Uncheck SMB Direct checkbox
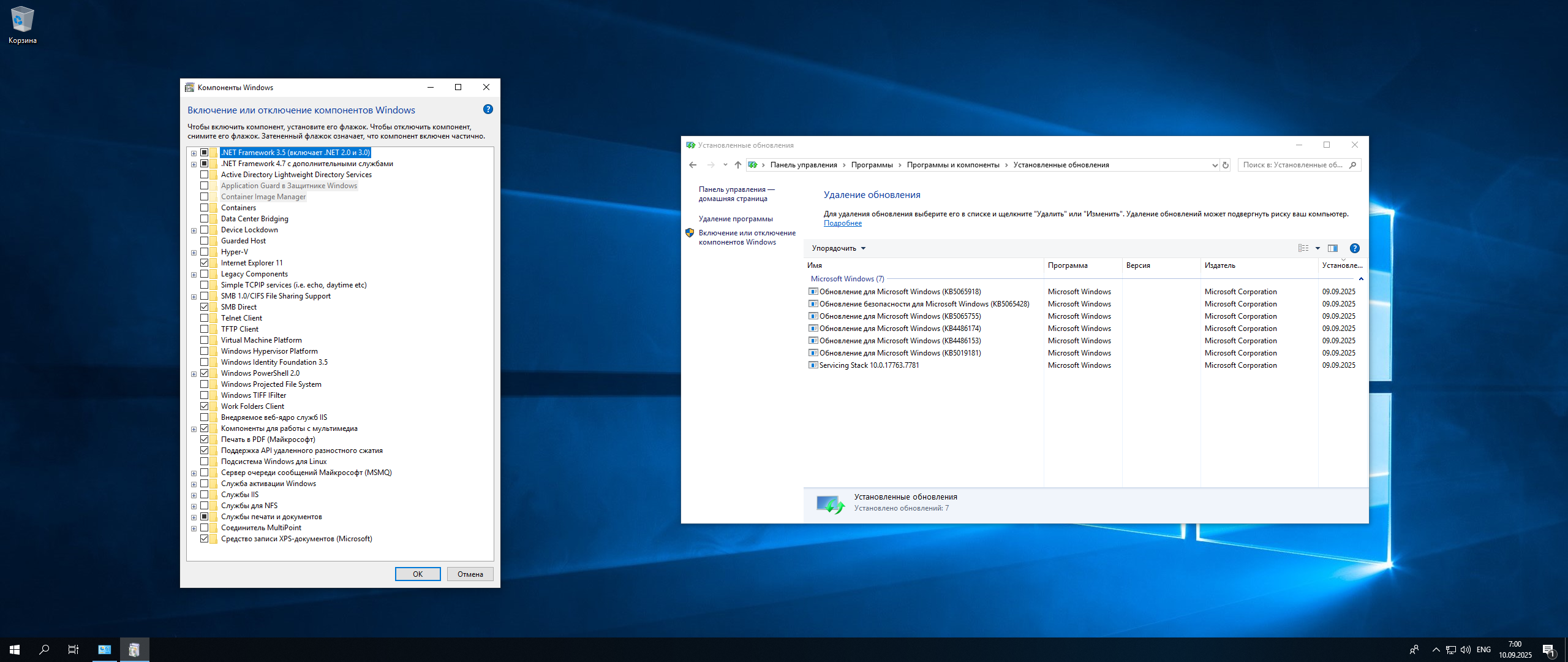1568x662 pixels. point(205,307)
